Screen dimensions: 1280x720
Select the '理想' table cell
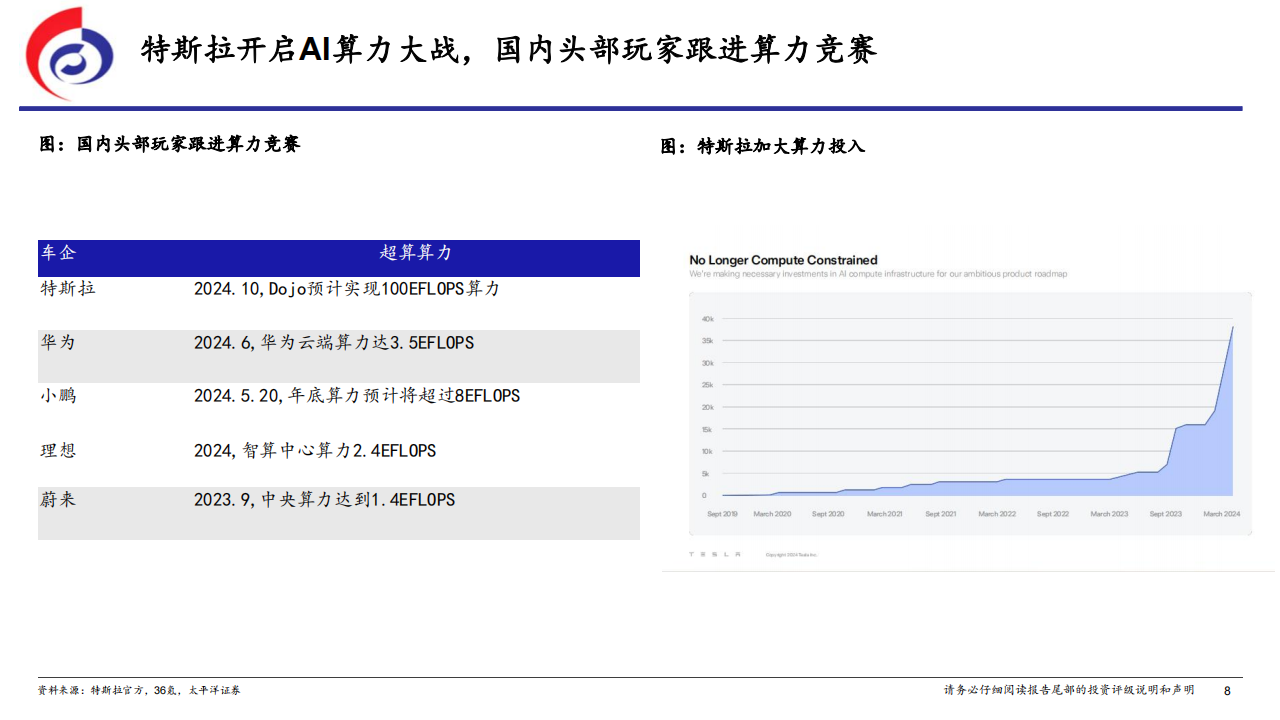pos(58,450)
